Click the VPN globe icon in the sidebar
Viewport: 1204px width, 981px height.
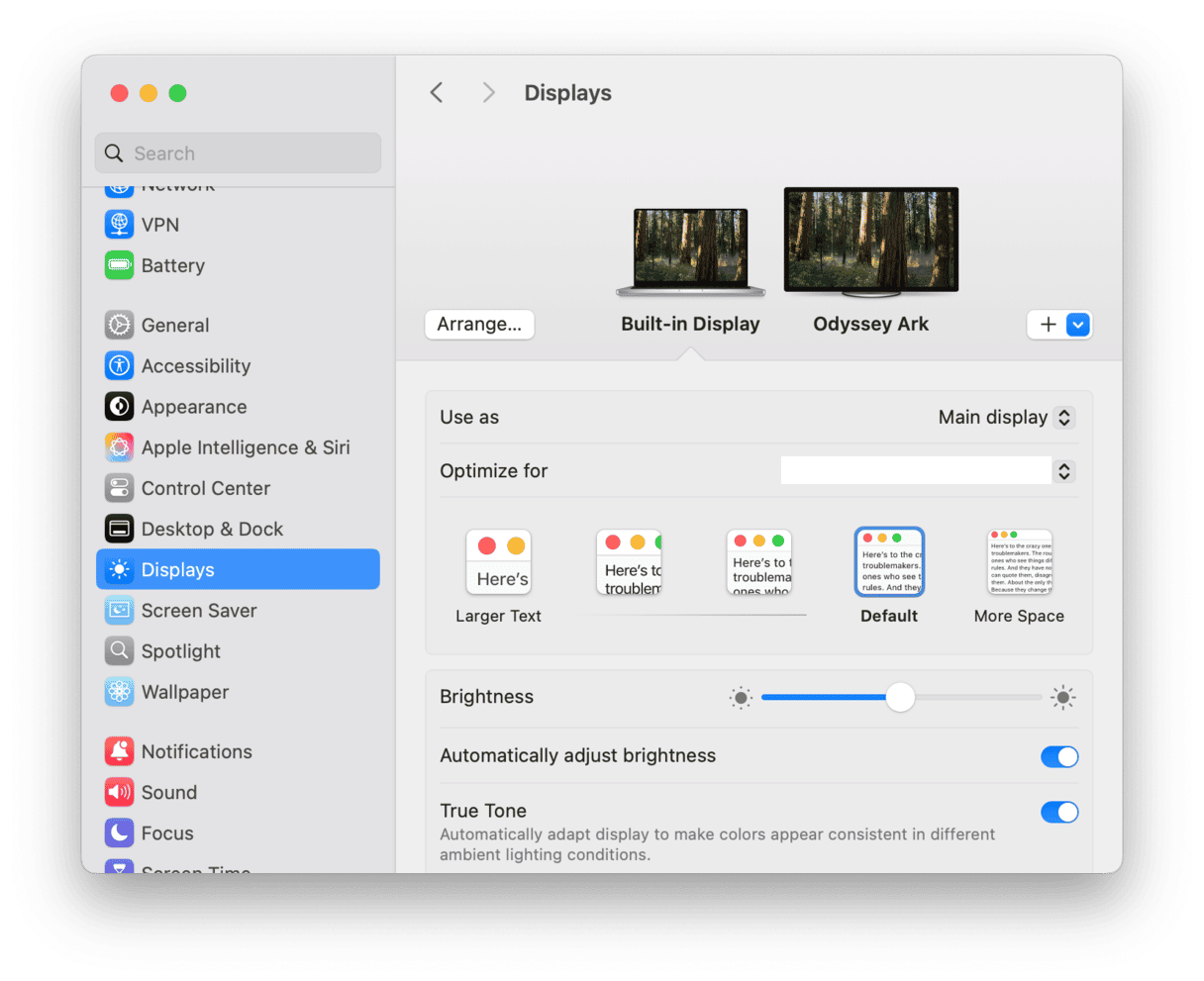pos(119,225)
